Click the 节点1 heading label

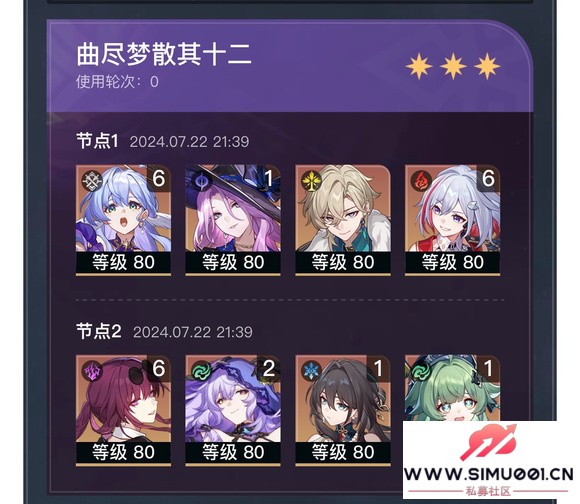tap(97, 141)
